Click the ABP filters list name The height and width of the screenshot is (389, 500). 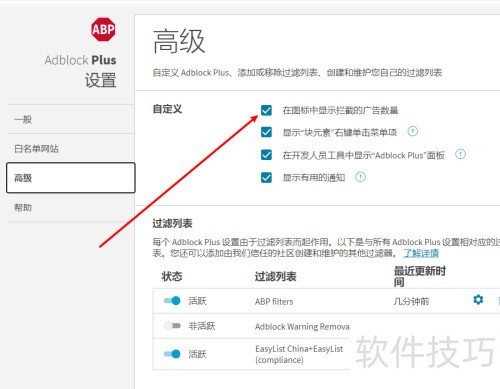point(274,302)
